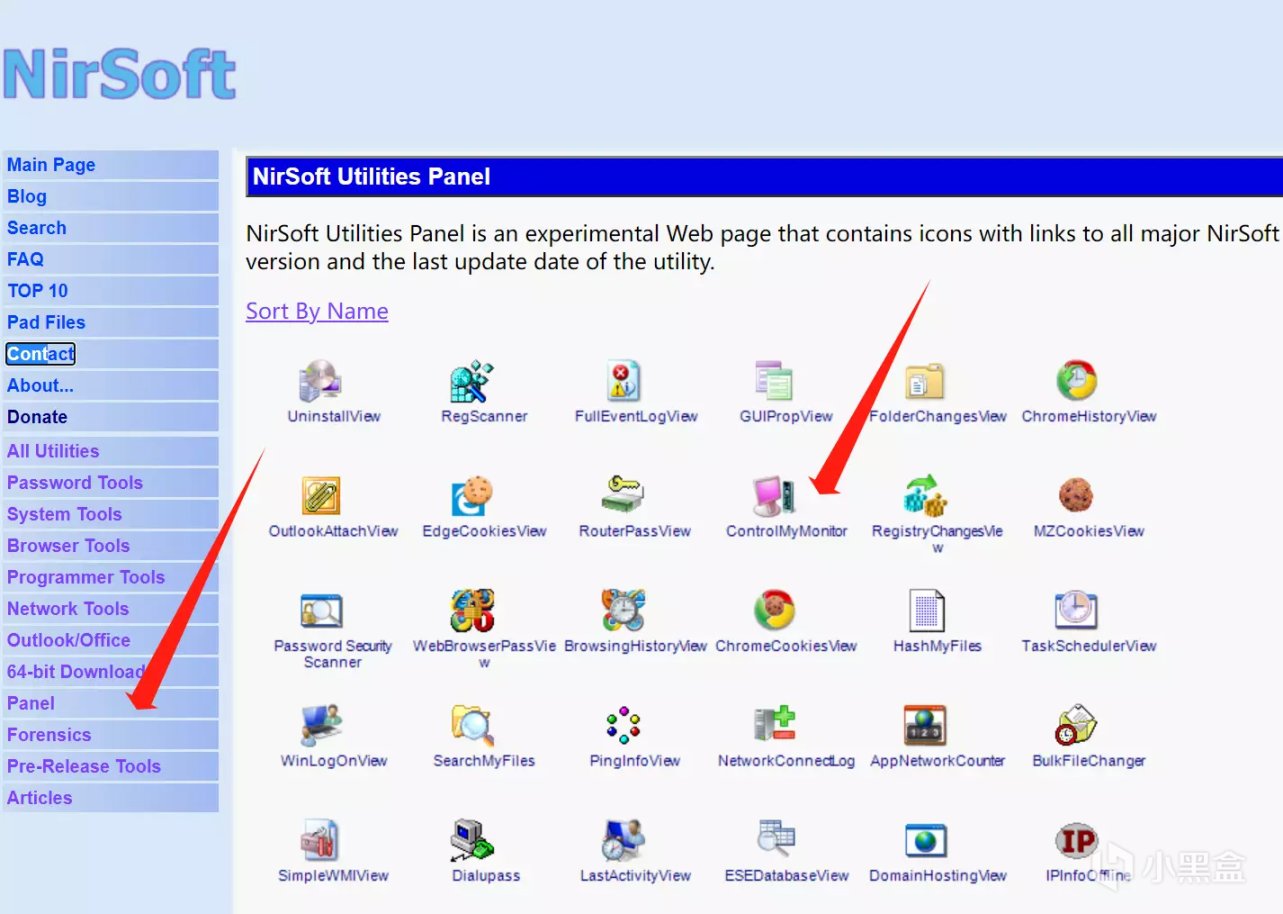This screenshot has height=914, width=1283.
Task: Select Programmer Tools category
Action: pyautogui.click(x=110, y=577)
